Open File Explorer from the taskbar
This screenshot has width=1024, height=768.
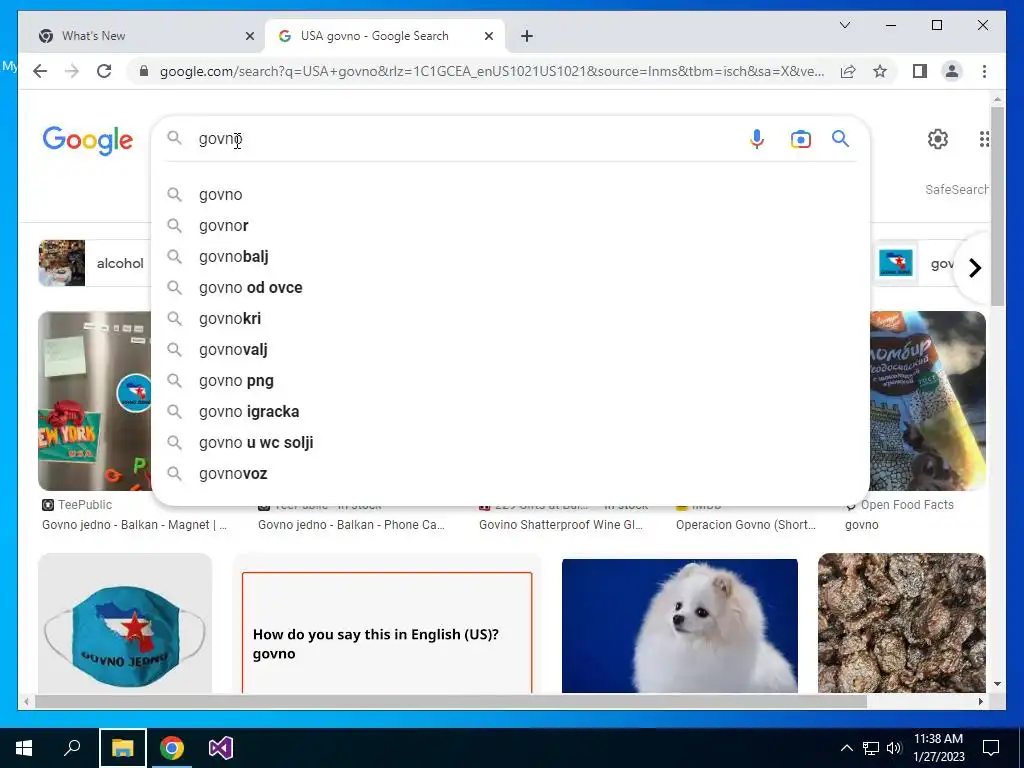tap(122, 748)
